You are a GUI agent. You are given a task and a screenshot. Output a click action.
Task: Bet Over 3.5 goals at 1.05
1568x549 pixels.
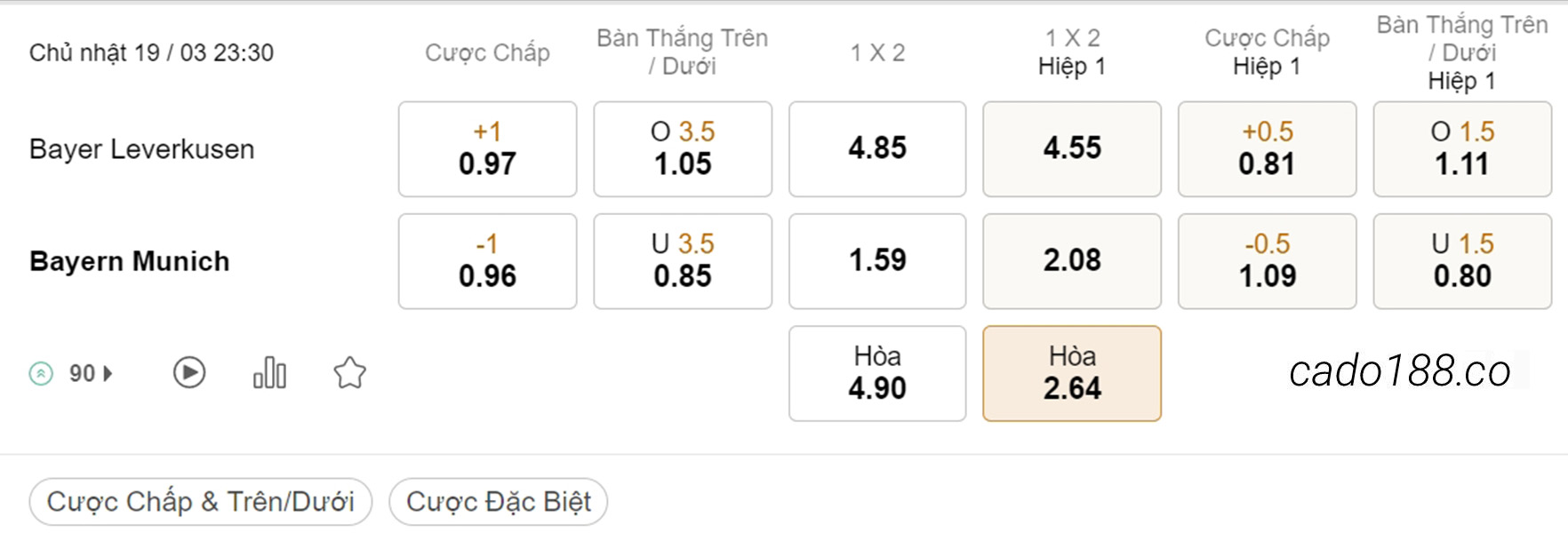[x=683, y=148]
